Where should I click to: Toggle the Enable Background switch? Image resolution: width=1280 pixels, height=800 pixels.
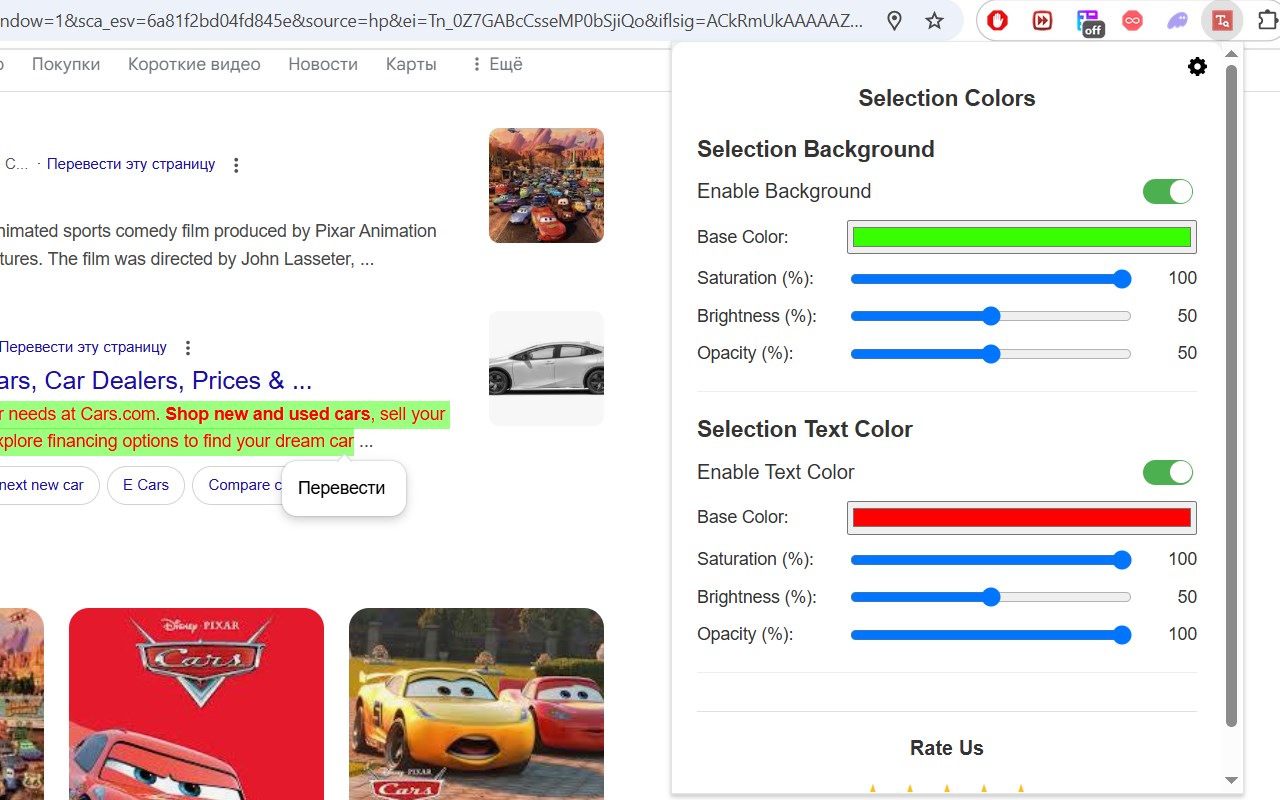(1168, 191)
